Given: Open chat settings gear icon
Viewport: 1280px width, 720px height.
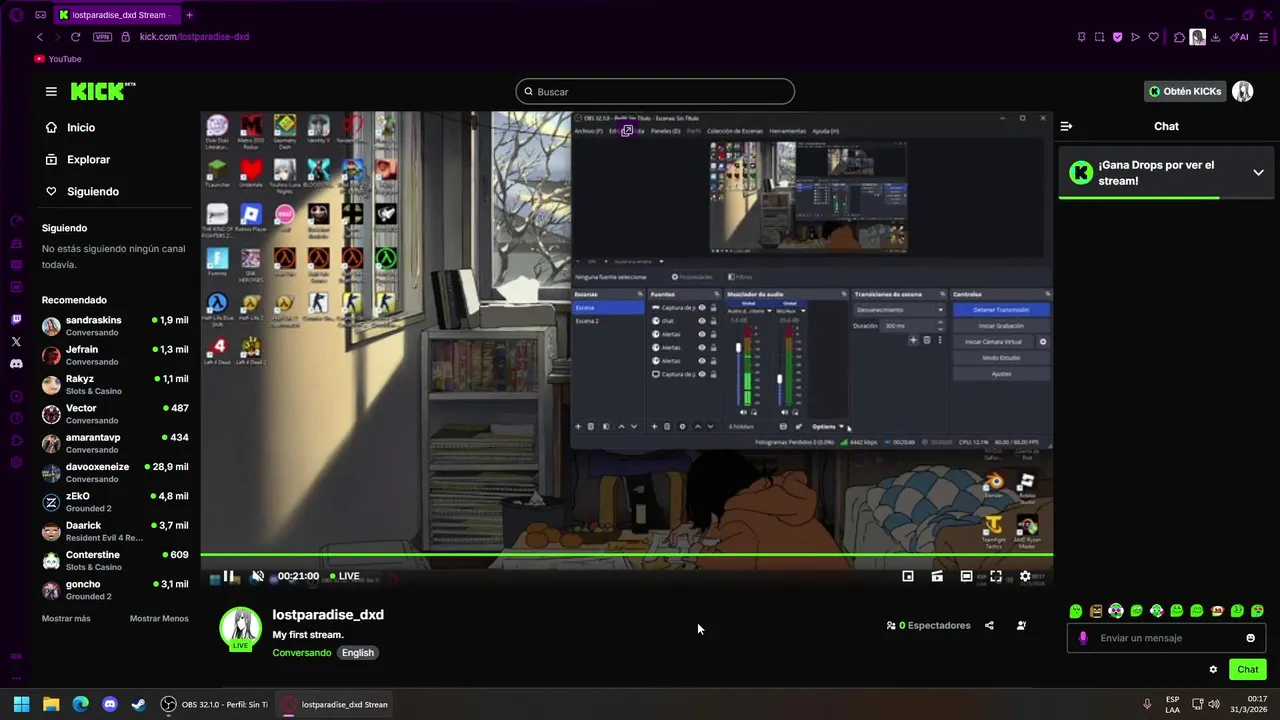Looking at the screenshot, I should (x=1213, y=669).
